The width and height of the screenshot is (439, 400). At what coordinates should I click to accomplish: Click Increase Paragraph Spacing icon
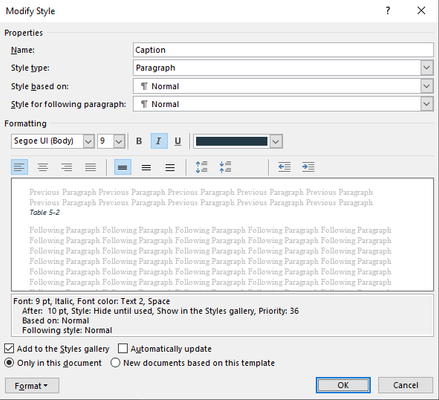[201, 167]
